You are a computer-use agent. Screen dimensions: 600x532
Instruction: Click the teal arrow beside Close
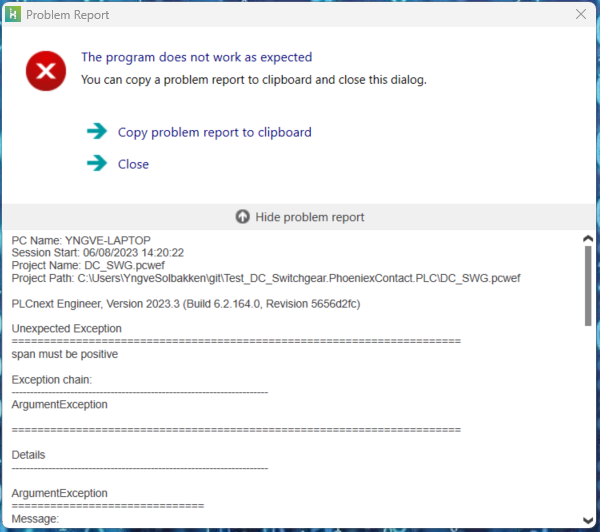coord(96,163)
